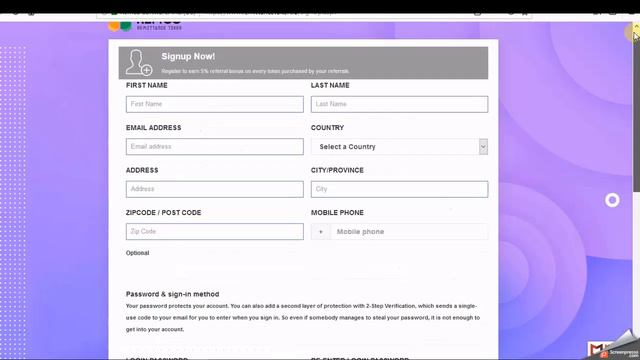This screenshot has width=640, height=360.
Task: Click the 'CITY/PROVINCE' label
Action: click(x=337, y=170)
